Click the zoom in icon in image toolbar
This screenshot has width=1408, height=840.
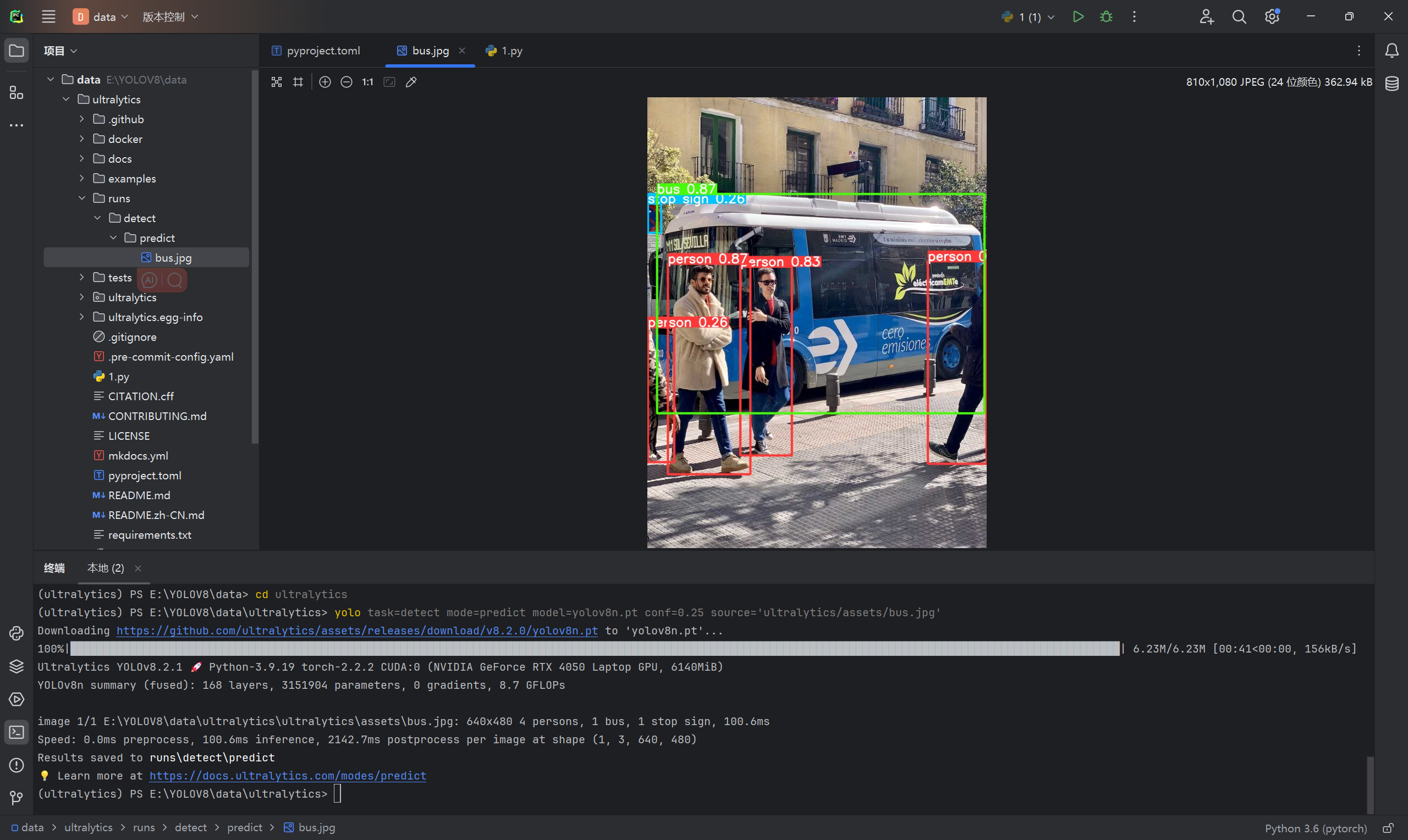click(x=325, y=82)
